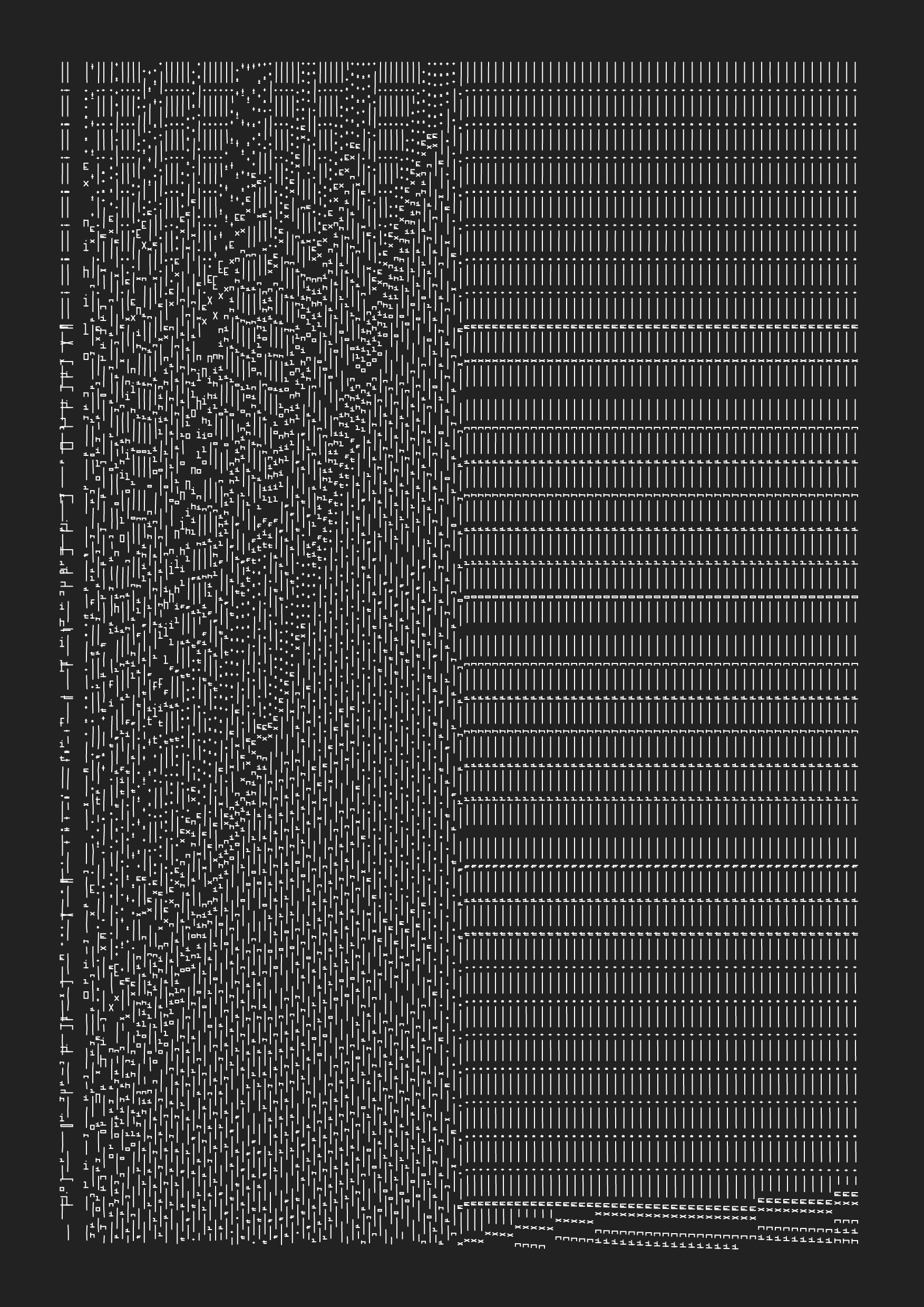Viewport: 924px width, 1307px height.
Task: Click the top-right corner vertical bar
Action: 854,73
